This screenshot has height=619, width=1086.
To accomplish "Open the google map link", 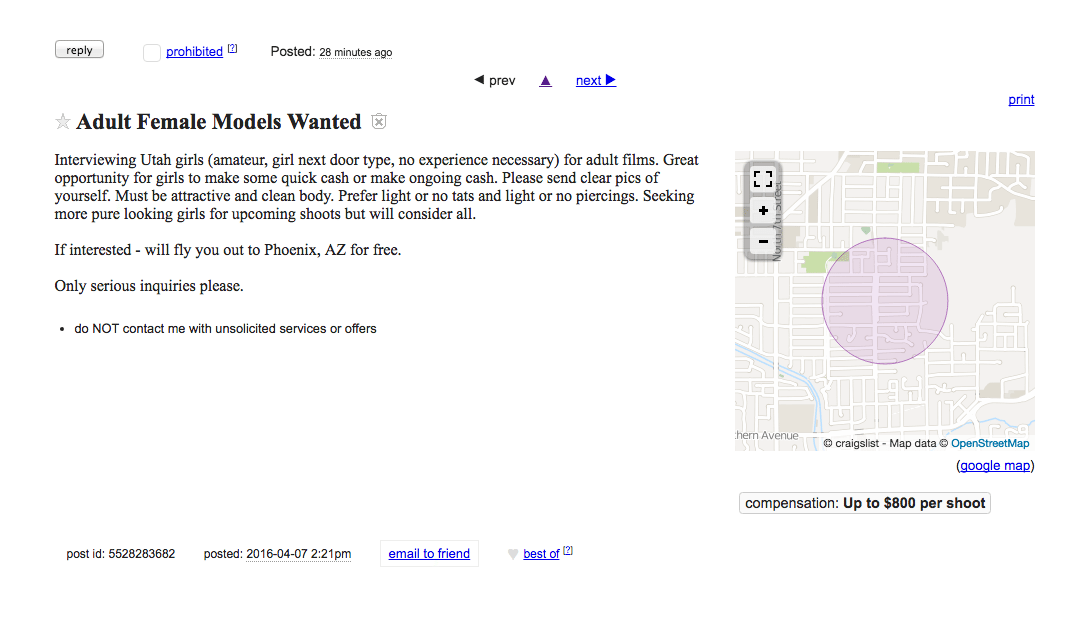I will (x=995, y=466).
